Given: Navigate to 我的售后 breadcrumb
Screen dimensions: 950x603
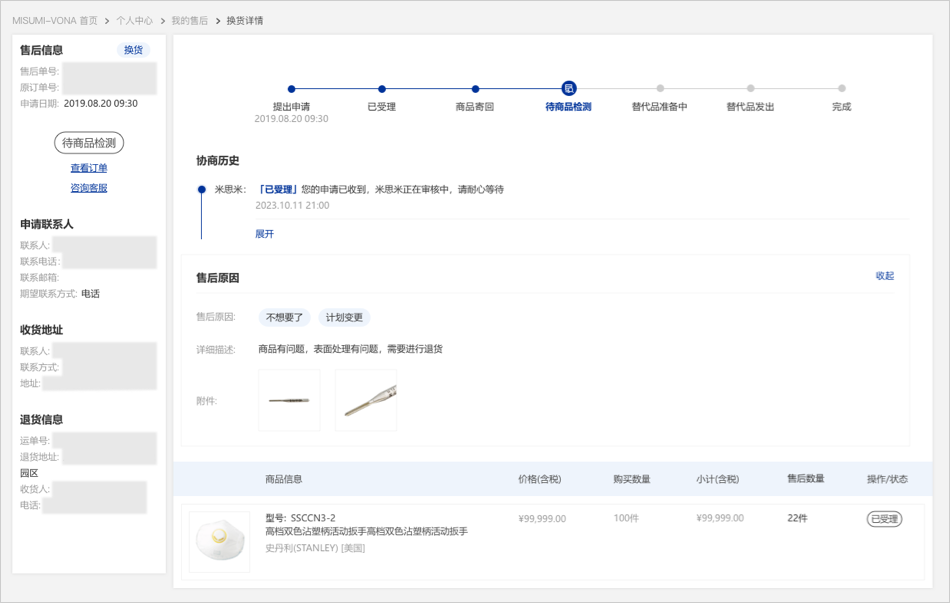Looking at the screenshot, I should click(189, 20).
